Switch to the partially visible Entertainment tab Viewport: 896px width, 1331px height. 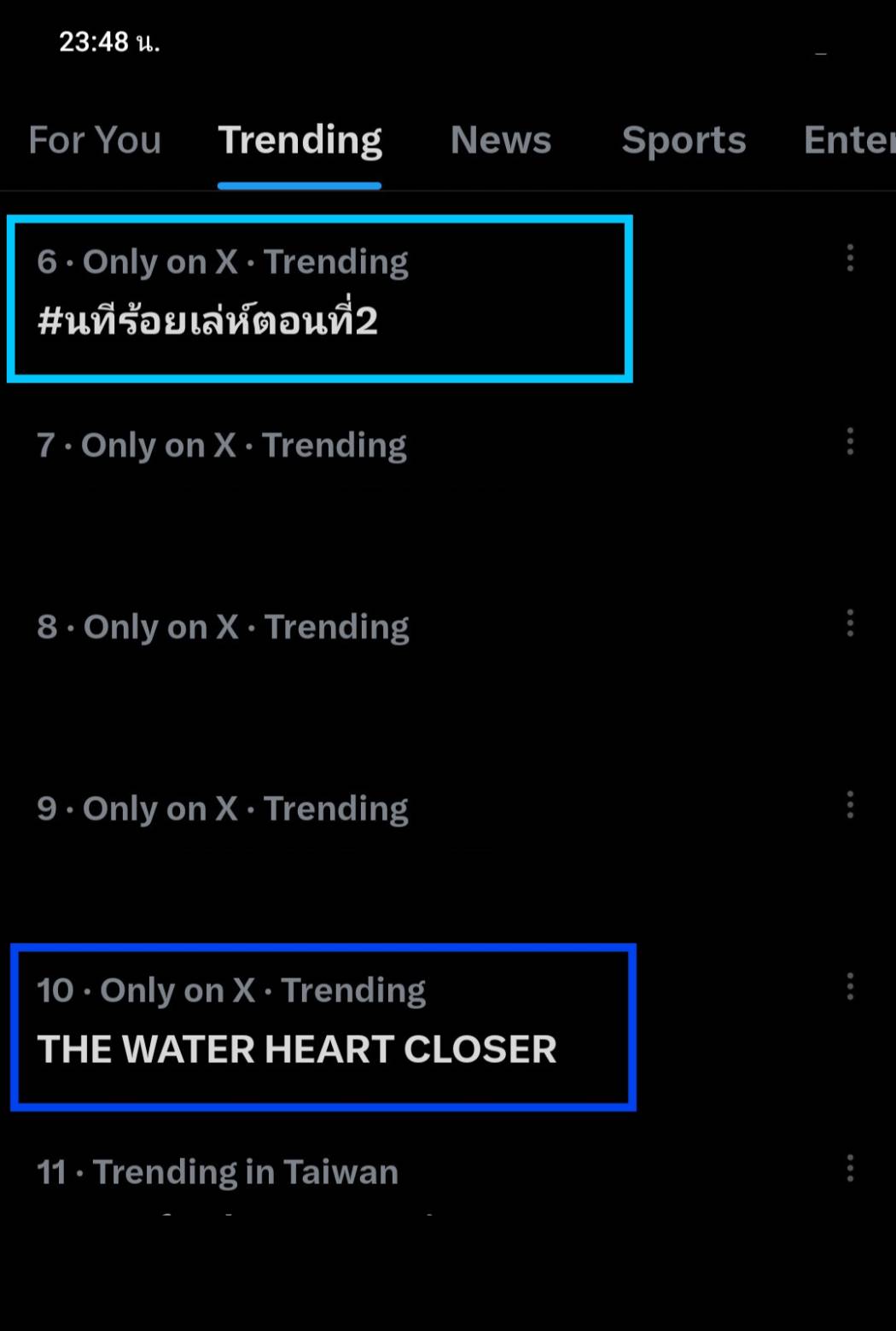tap(848, 140)
